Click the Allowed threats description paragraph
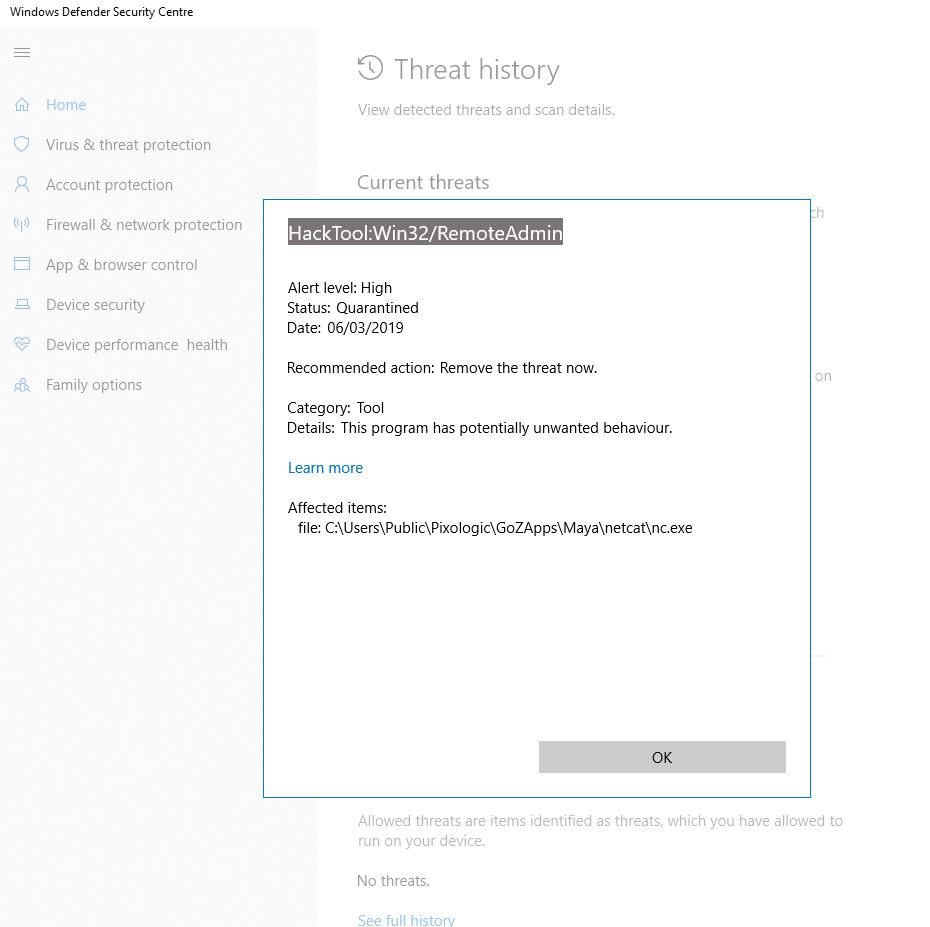Image resolution: width=930 pixels, height=927 pixels. 600,831
